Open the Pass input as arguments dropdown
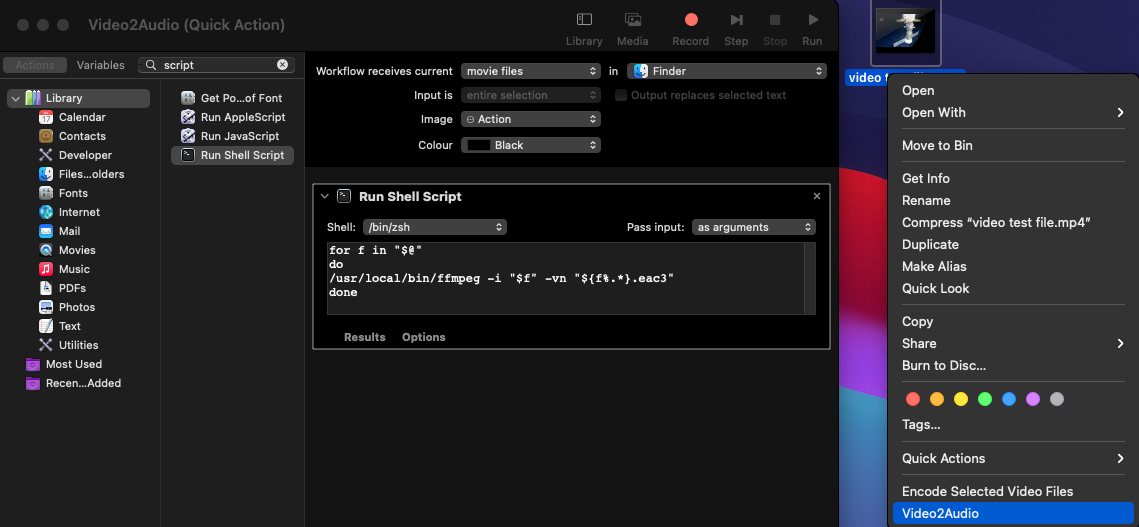 [754, 228]
